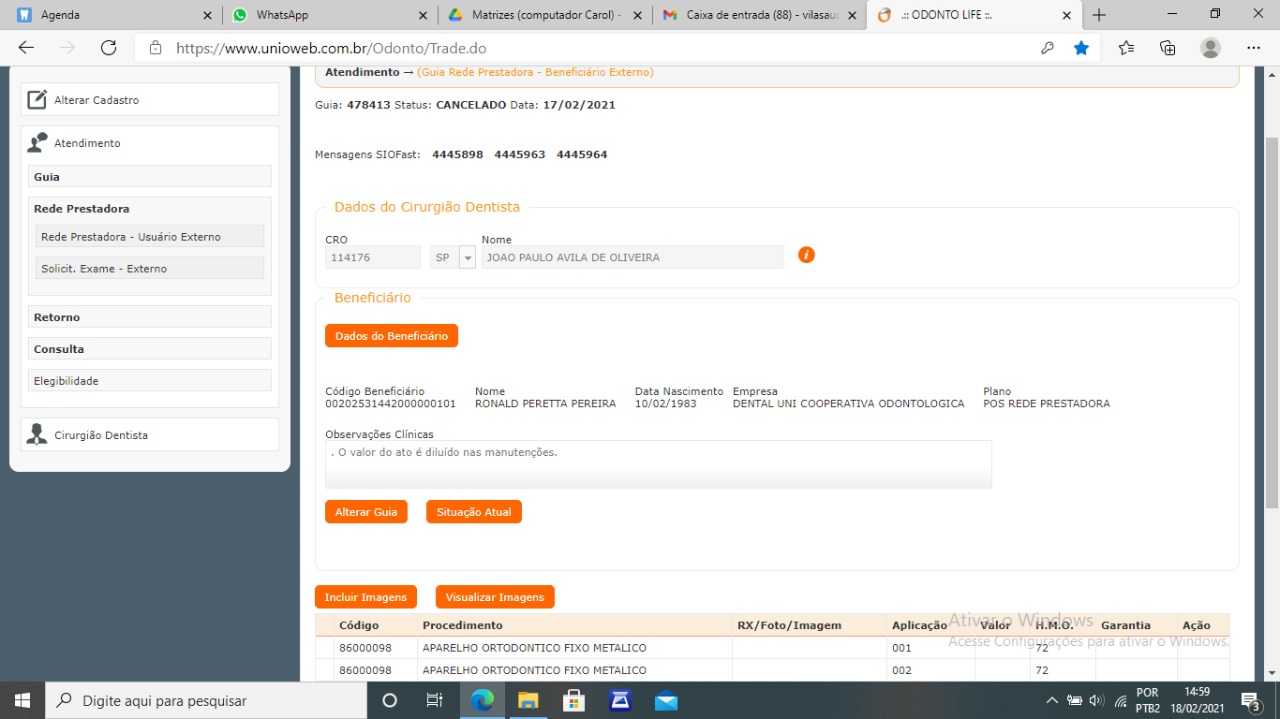Screen dimensions: 1280x719
Task: Open Microsoft Store from taskbar
Action: [574, 700]
